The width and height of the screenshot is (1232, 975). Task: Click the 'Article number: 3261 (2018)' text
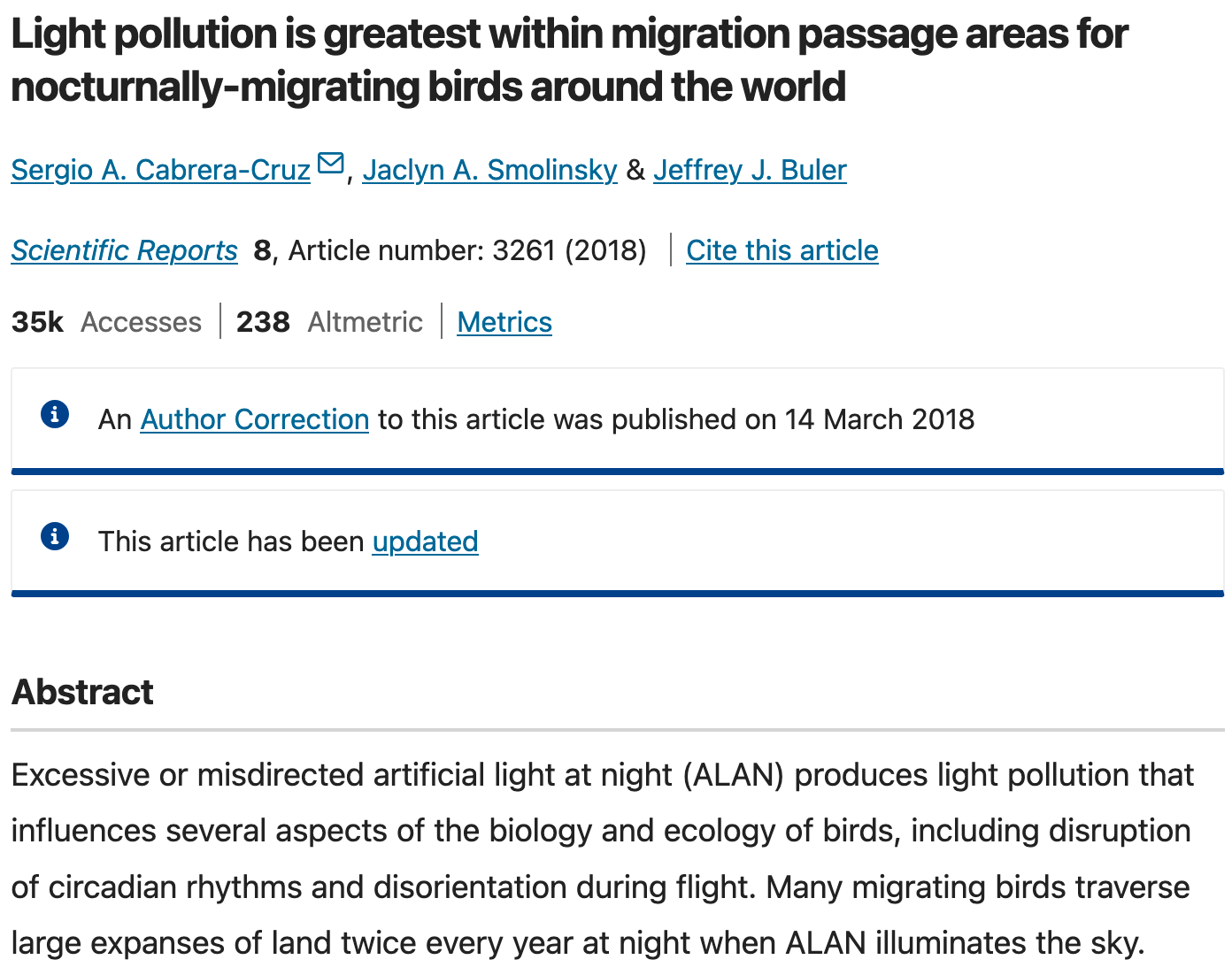click(467, 250)
